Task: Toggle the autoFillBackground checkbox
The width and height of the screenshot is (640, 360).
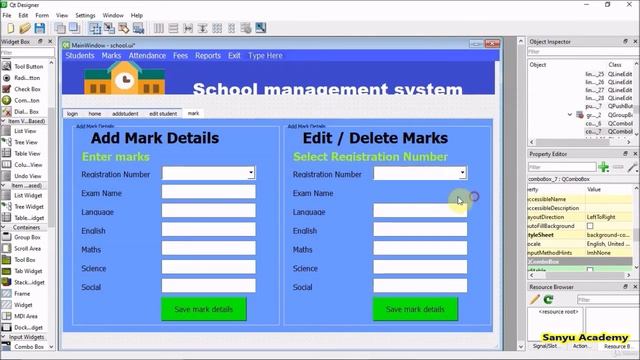Action: (x=590, y=226)
